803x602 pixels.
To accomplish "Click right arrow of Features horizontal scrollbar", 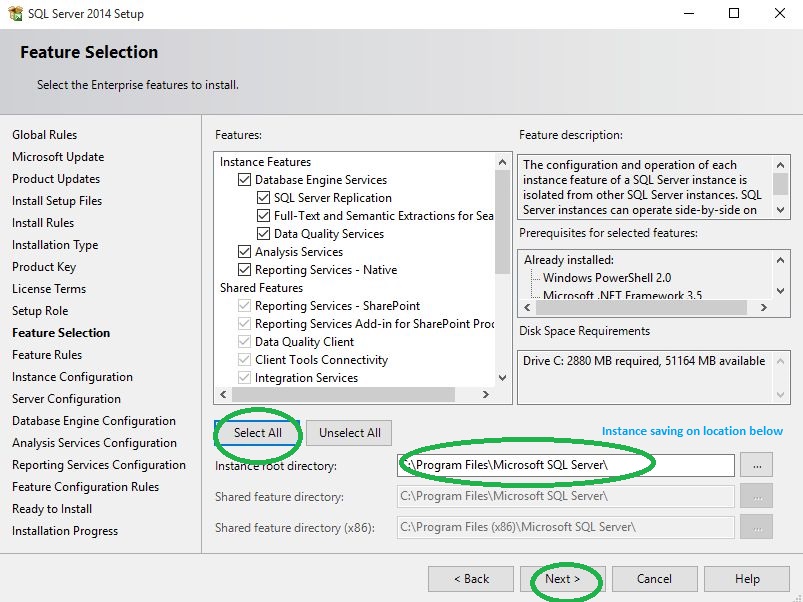I will (486, 394).
